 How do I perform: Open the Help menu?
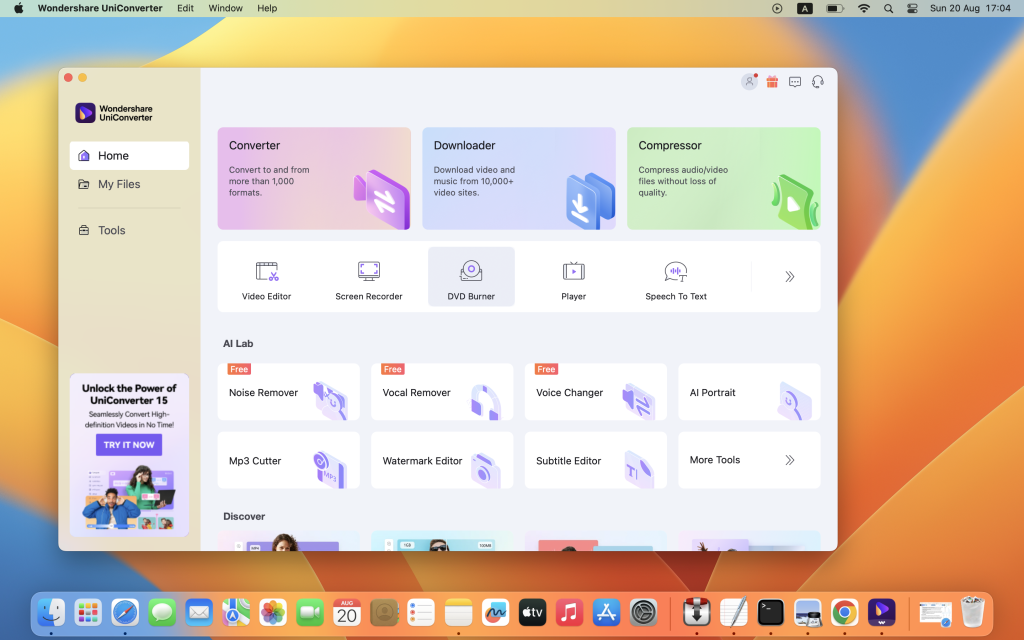(267, 8)
